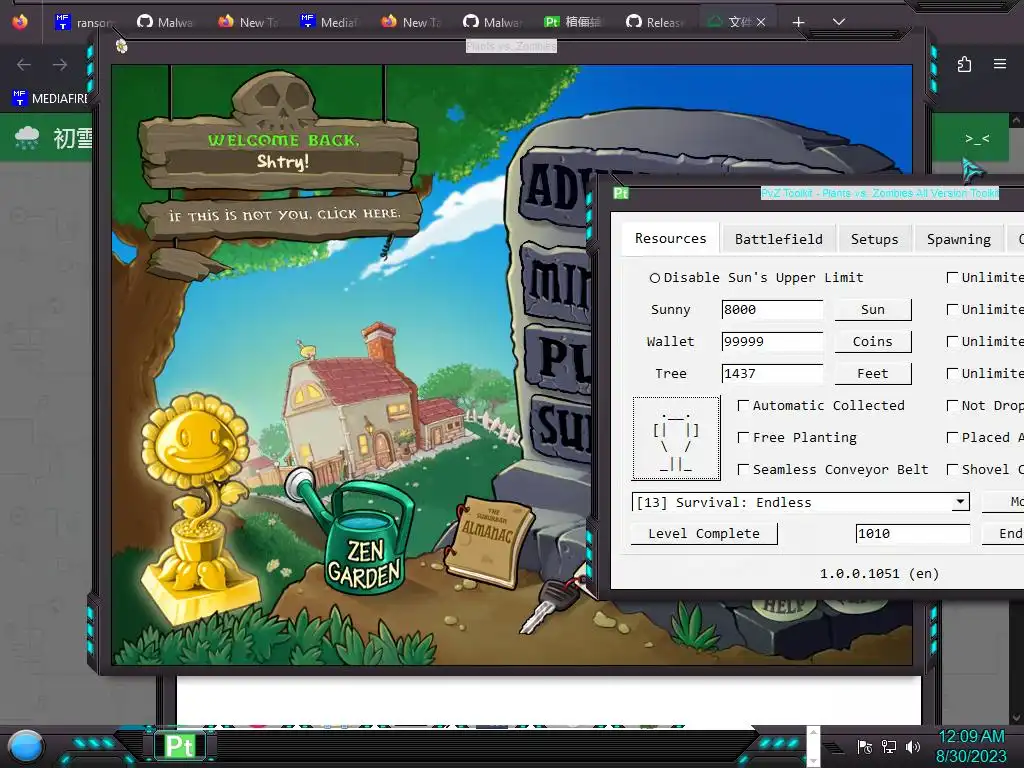Switch to the Pt-icon browser tab

click(x=573, y=22)
